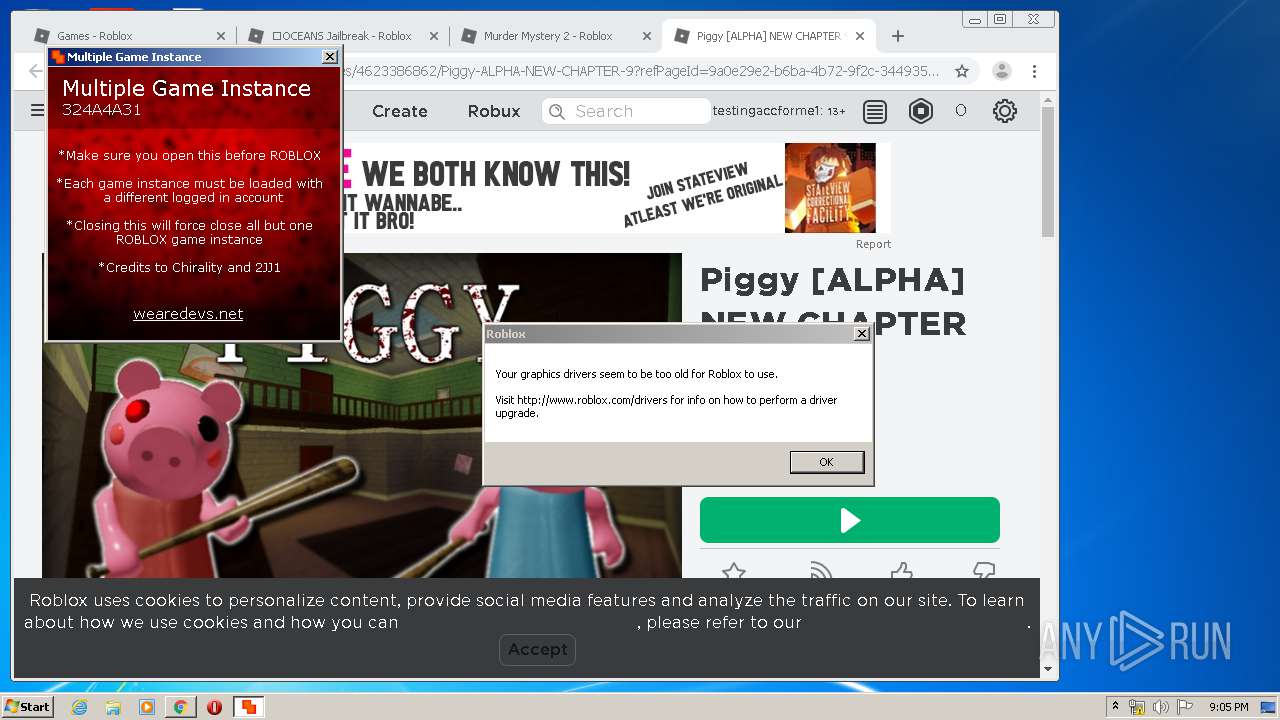Open the Chrome profile avatar menu
This screenshot has height=720, width=1280.
tap(1001, 71)
